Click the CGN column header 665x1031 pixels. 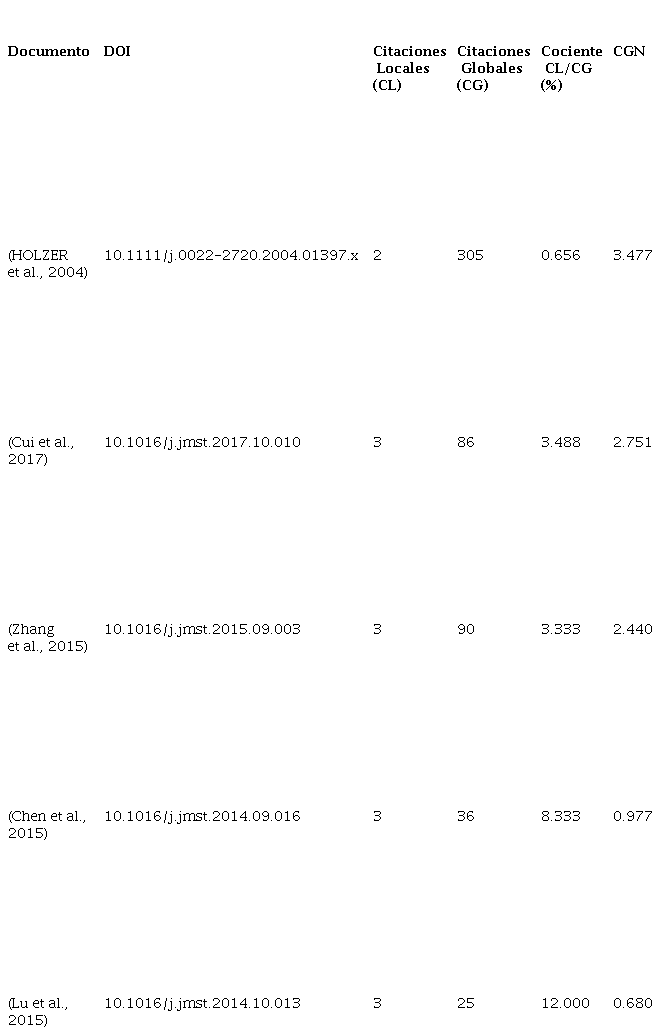click(x=629, y=51)
